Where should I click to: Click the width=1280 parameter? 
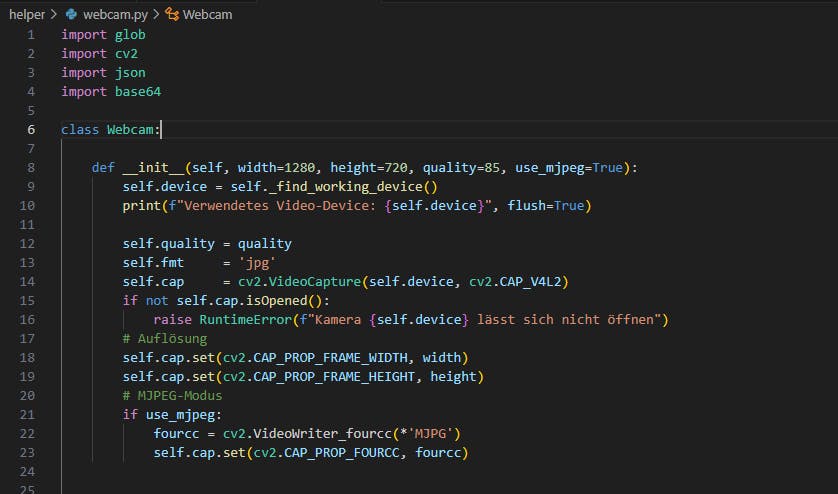[276, 168]
